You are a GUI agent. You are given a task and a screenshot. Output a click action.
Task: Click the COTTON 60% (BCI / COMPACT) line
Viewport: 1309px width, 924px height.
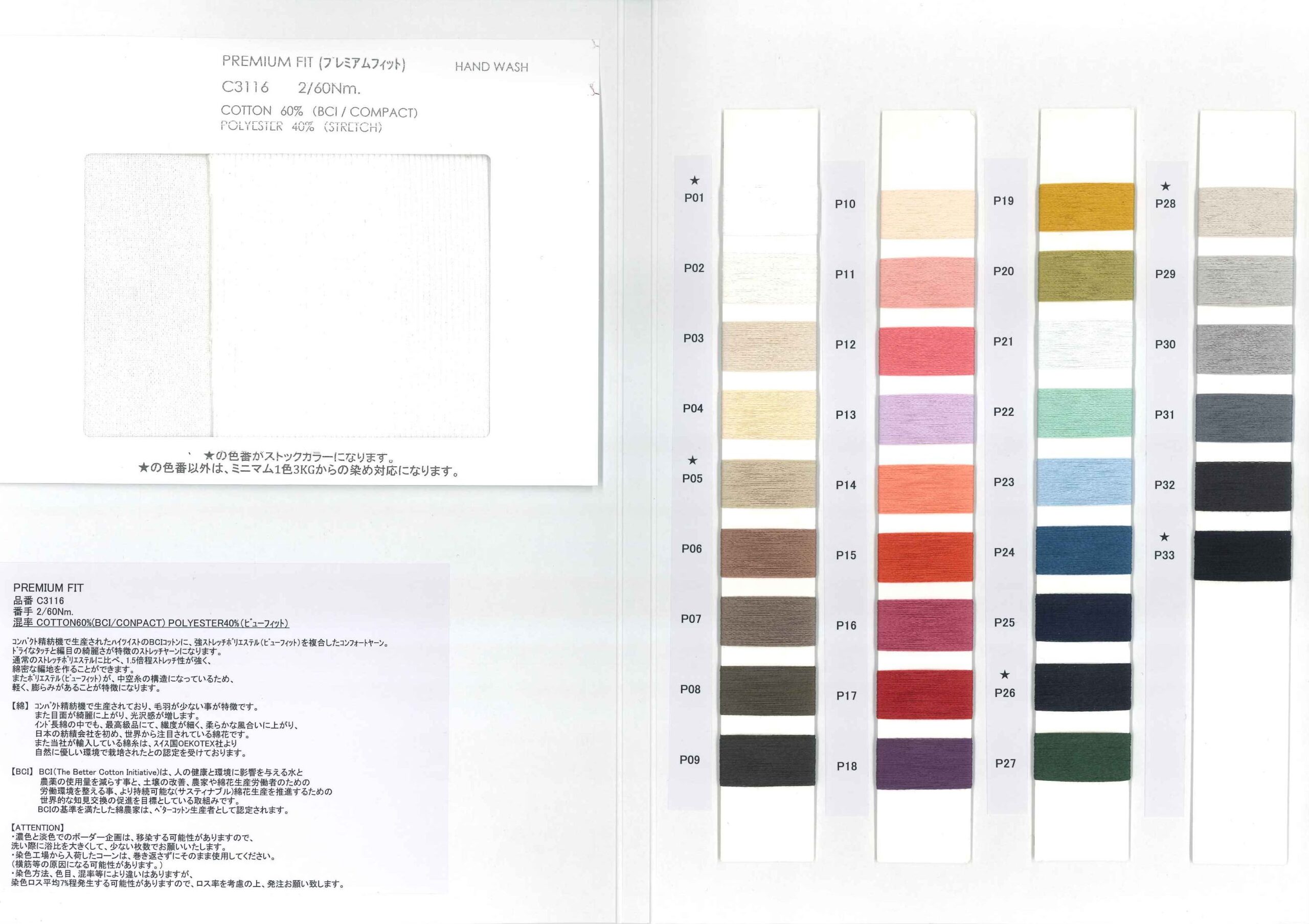coord(319,111)
